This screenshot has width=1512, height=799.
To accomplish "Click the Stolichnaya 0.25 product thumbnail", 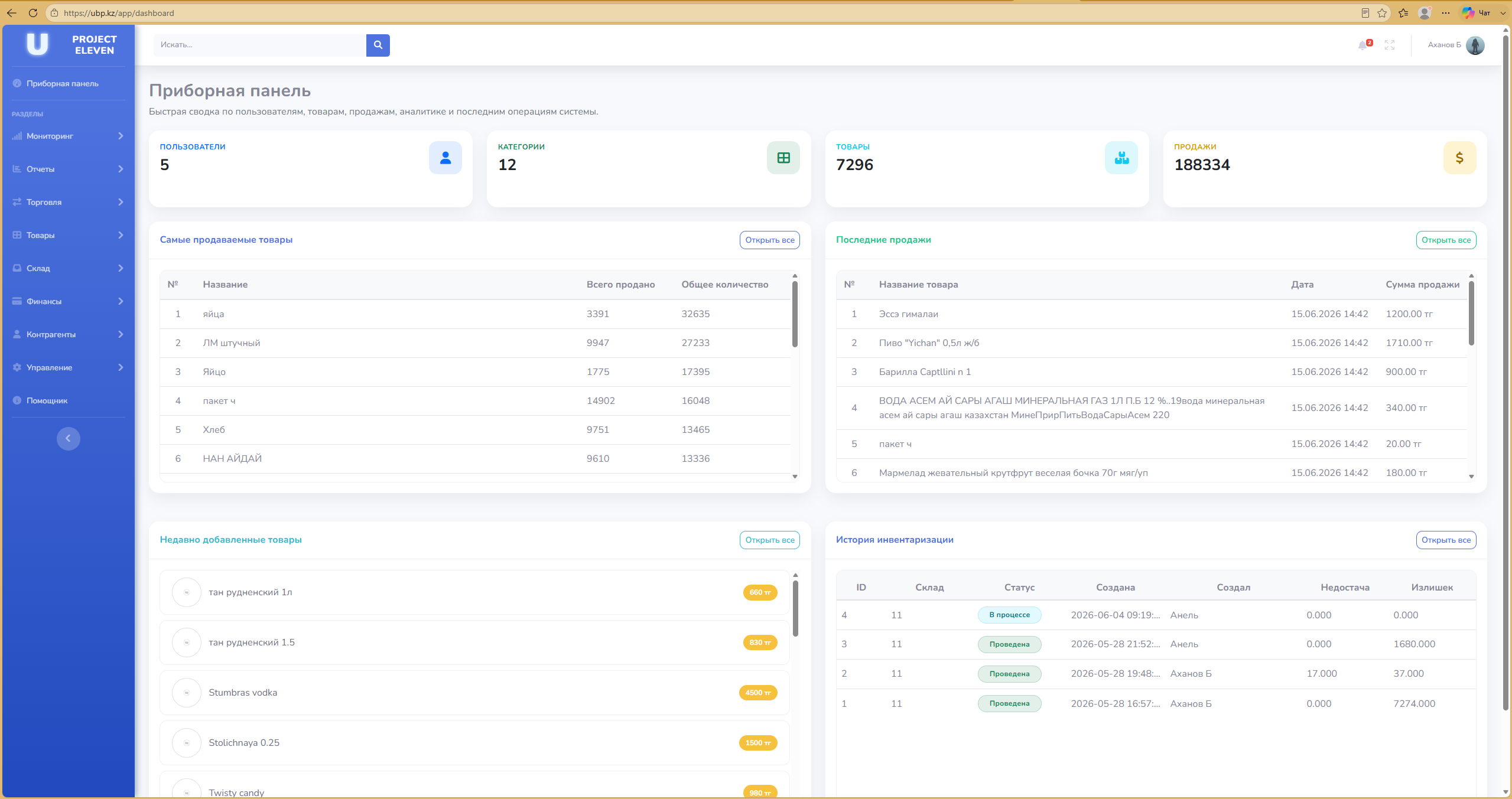I will point(187,743).
